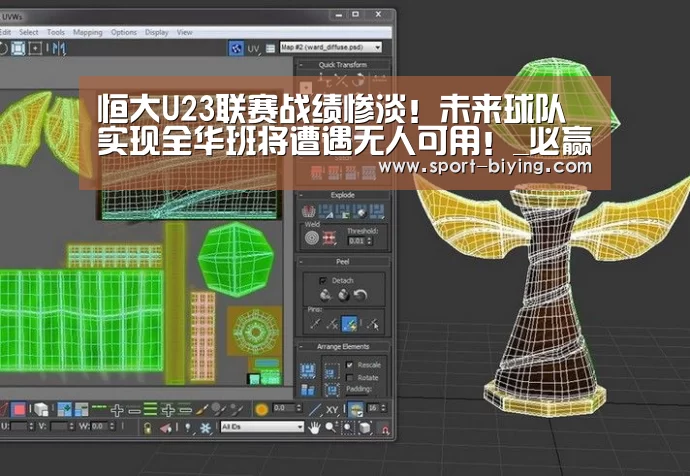Viewport: 690px width, 476px height.
Task: Click the red Weld Selected icon
Action: click(329, 238)
